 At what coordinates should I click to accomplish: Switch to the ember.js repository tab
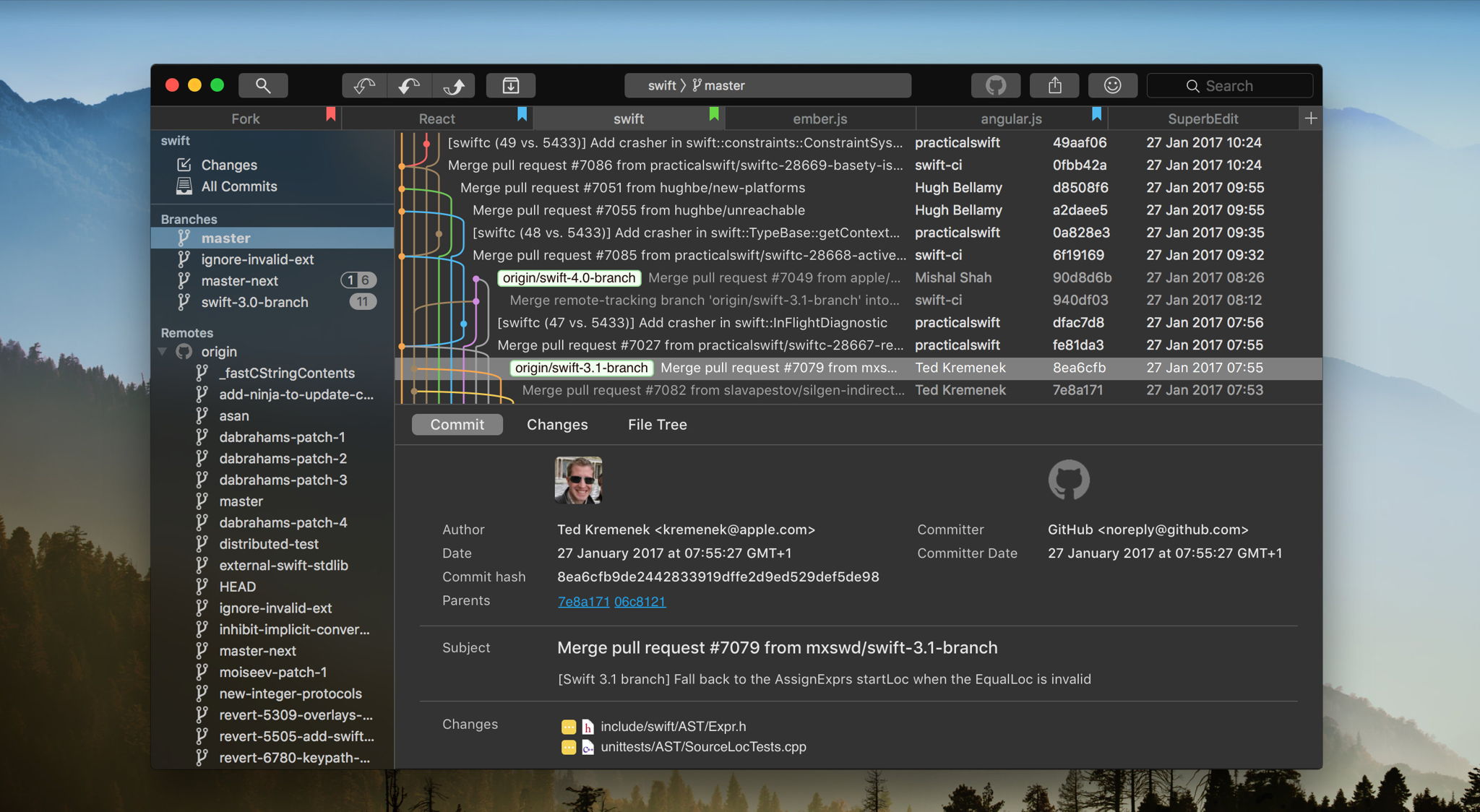819,118
